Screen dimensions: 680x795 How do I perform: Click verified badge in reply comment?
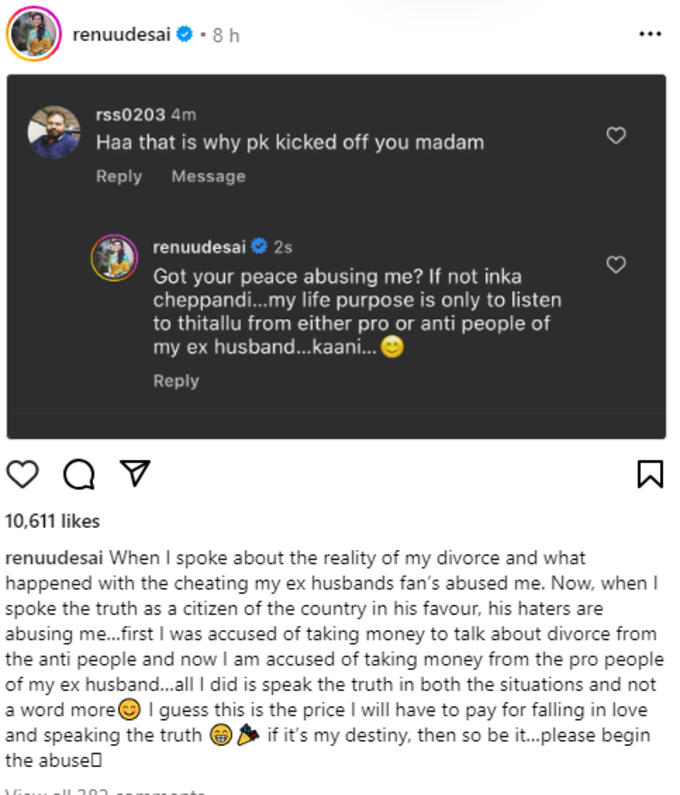tap(259, 246)
